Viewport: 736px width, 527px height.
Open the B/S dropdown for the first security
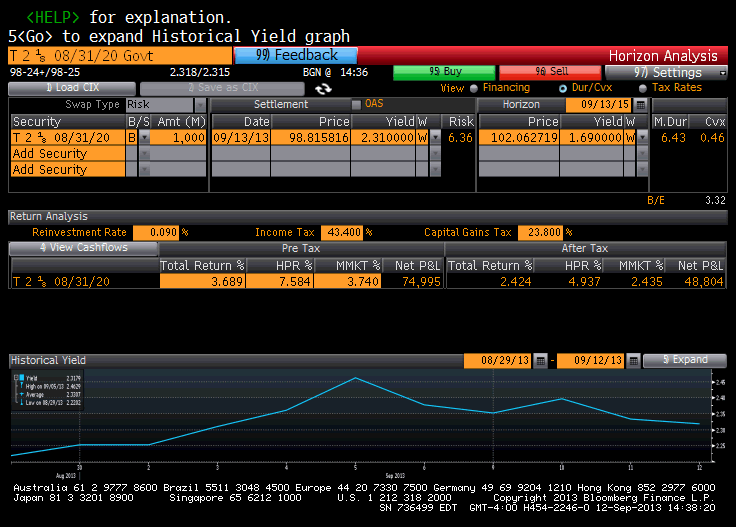pyautogui.click(x=143, y=137)
